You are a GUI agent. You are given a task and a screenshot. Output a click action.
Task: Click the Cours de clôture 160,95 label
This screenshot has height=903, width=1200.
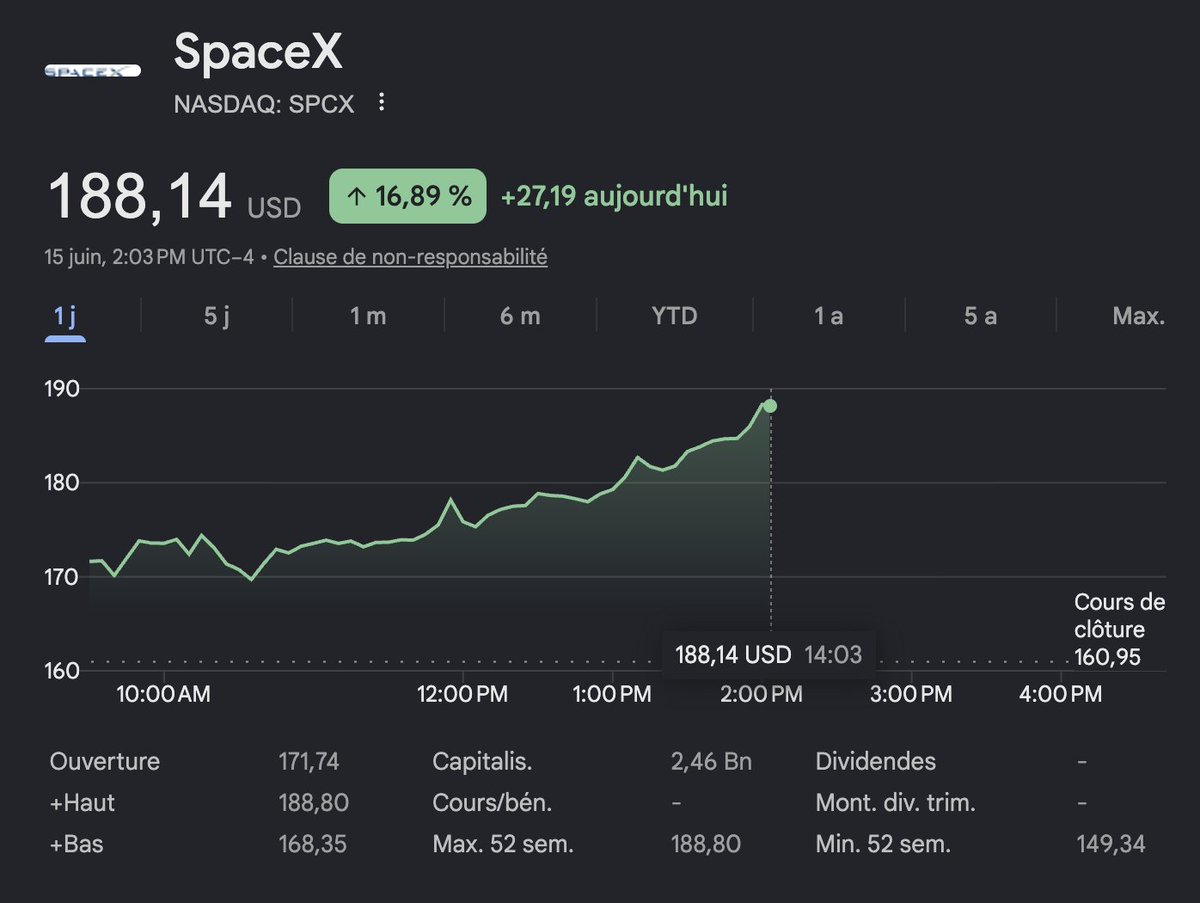tap(1119, 630)
